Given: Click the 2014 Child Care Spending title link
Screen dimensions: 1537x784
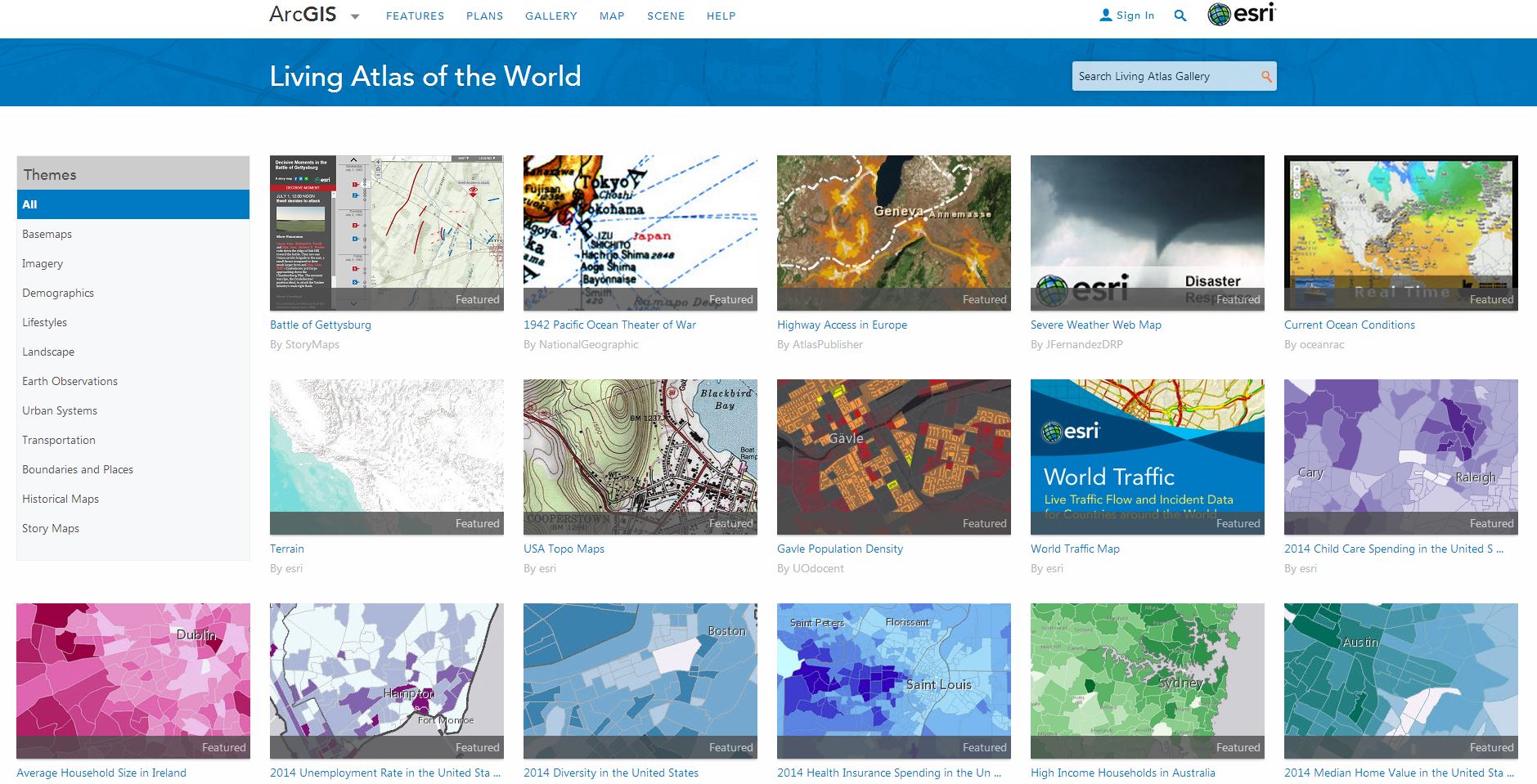Looking at the screenshot, I should (x=1394, y=549).
